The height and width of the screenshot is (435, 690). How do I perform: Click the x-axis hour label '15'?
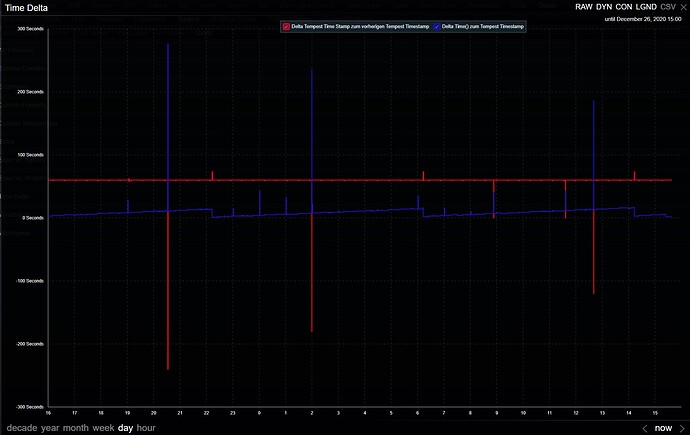point(655,413)
